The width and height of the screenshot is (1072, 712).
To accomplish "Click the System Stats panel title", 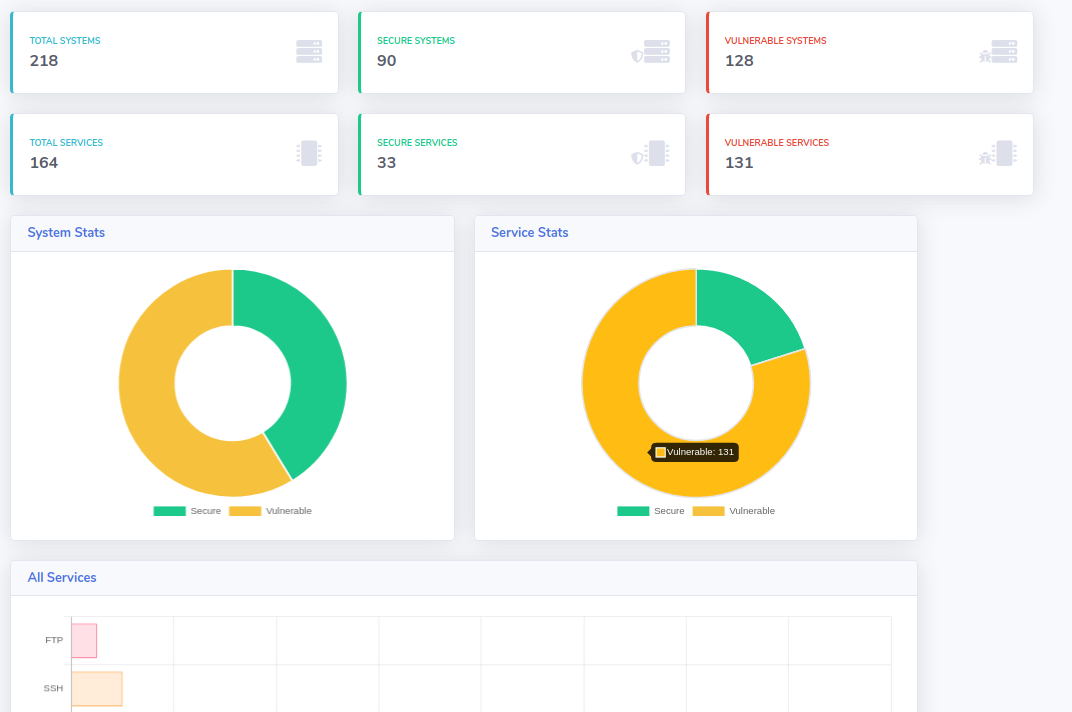I will [x=66, y=233].
